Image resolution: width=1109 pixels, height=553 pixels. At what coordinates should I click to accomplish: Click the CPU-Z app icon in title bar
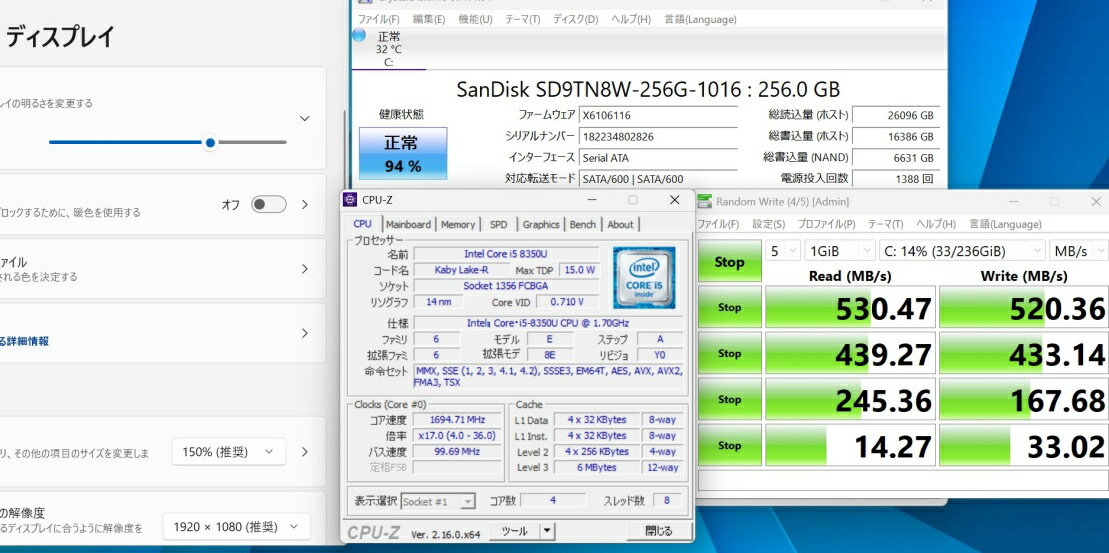pos(349,200)
